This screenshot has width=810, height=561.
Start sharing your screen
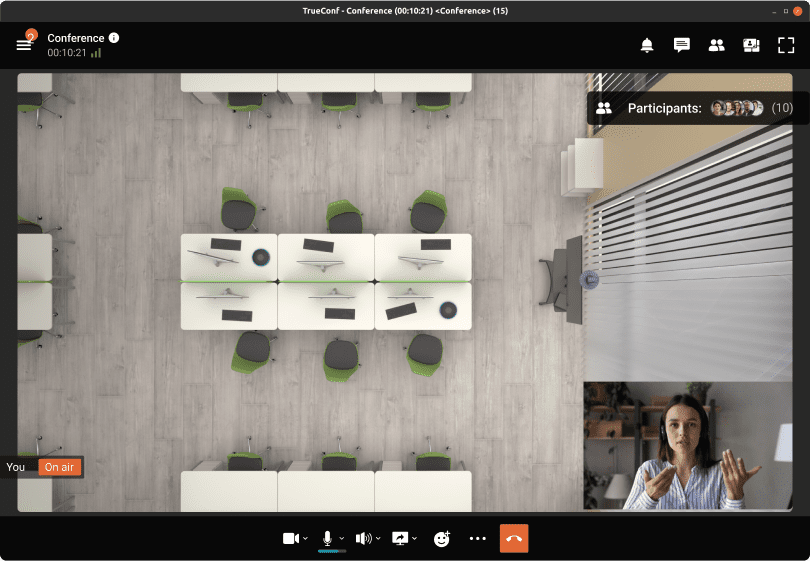coord(401,538)
